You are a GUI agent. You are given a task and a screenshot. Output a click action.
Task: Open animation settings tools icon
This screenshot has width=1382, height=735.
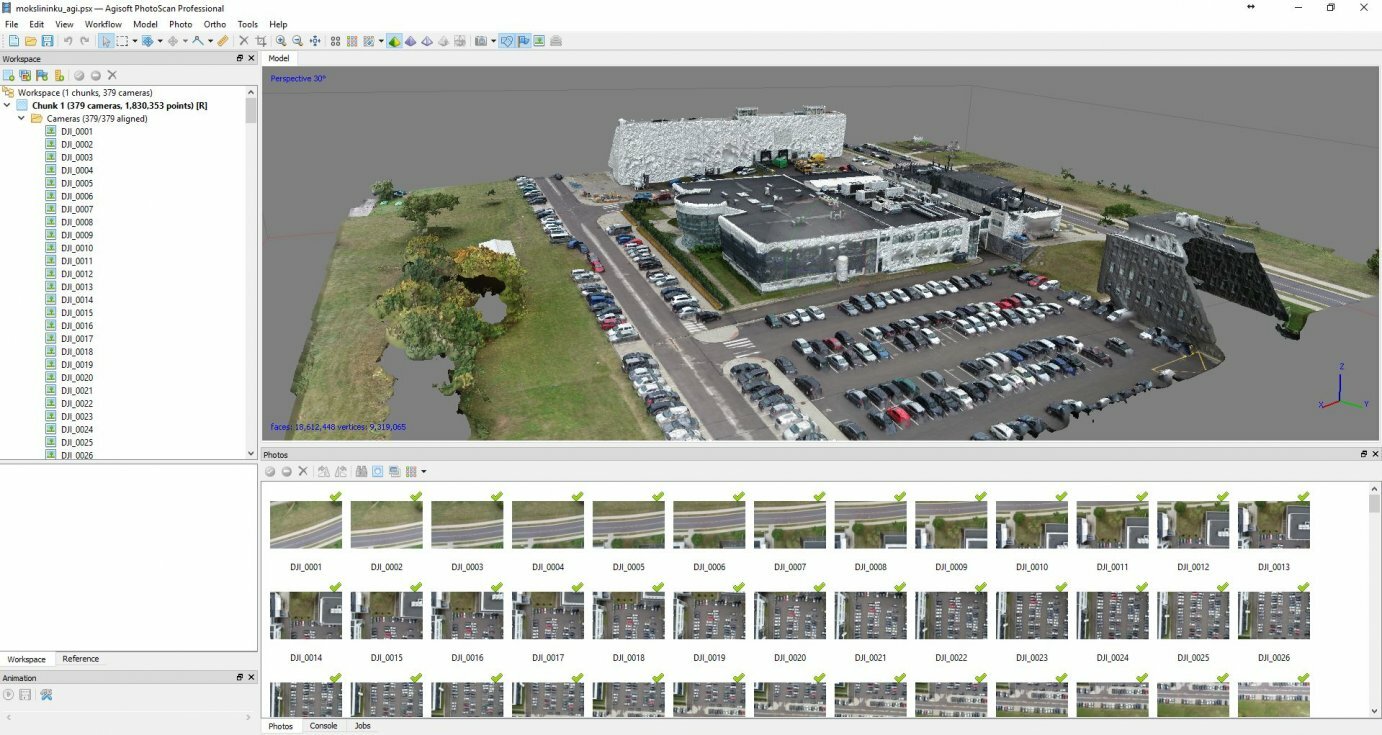point(45,694)
